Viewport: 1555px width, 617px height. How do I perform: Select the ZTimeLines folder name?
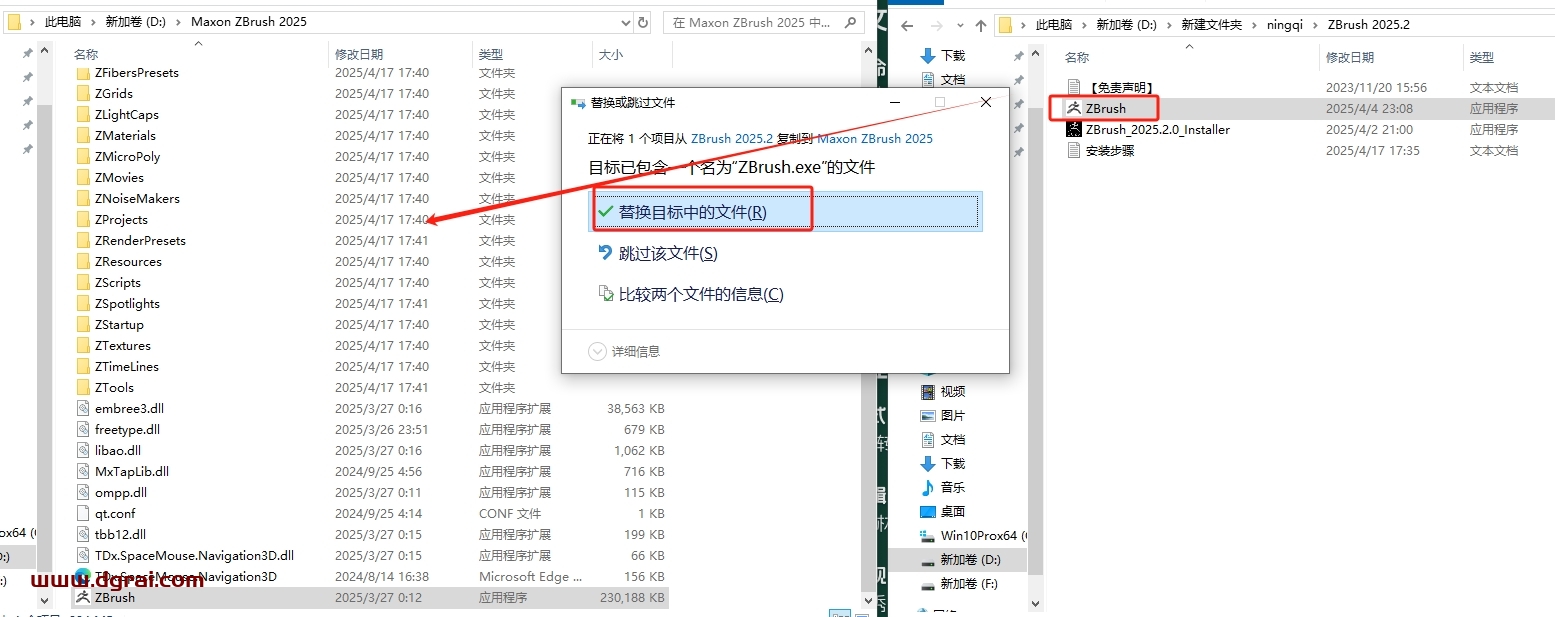coord(127,366)
